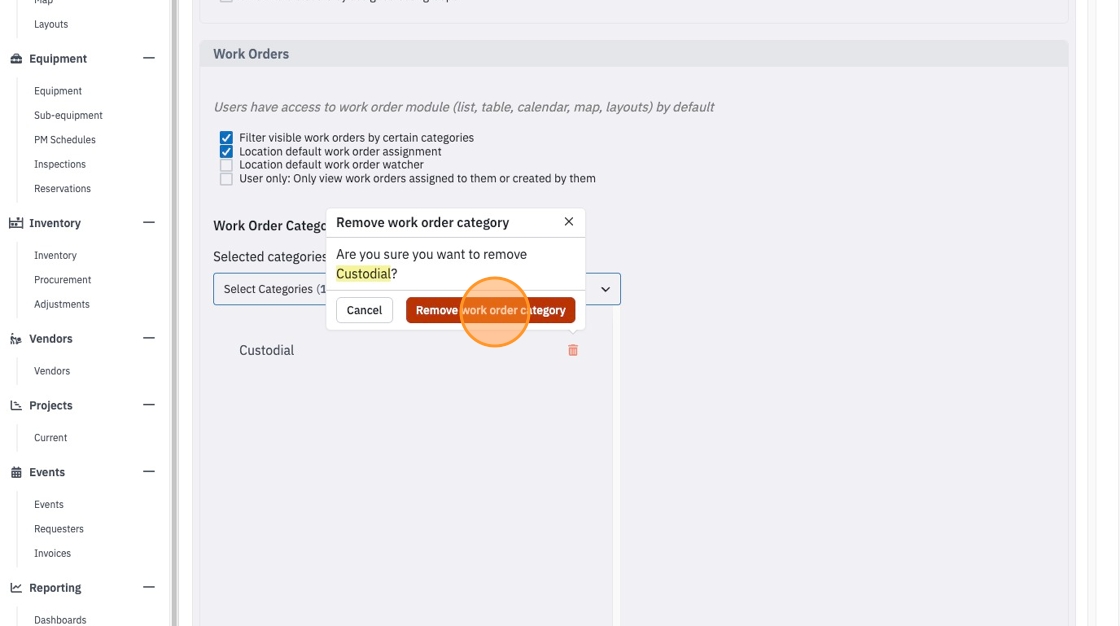Collapse the Projects sidebar section

tap(149, 404)
